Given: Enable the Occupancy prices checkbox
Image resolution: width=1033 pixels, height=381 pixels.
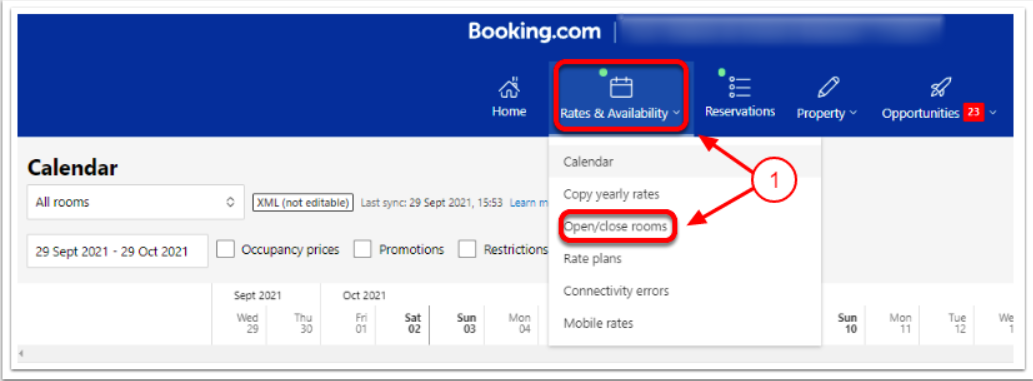Looking at the screenshot, I should click(226, 249).
